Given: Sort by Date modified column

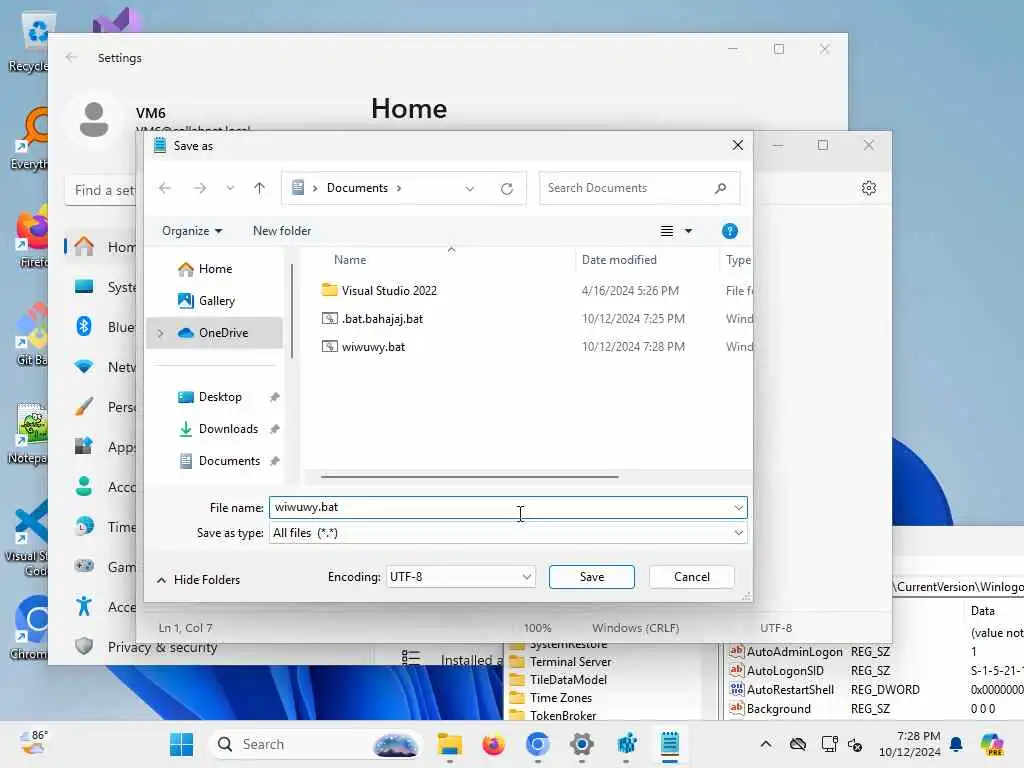Looking at the screenshot, I should pyautogui.click(x=619, y=260).
